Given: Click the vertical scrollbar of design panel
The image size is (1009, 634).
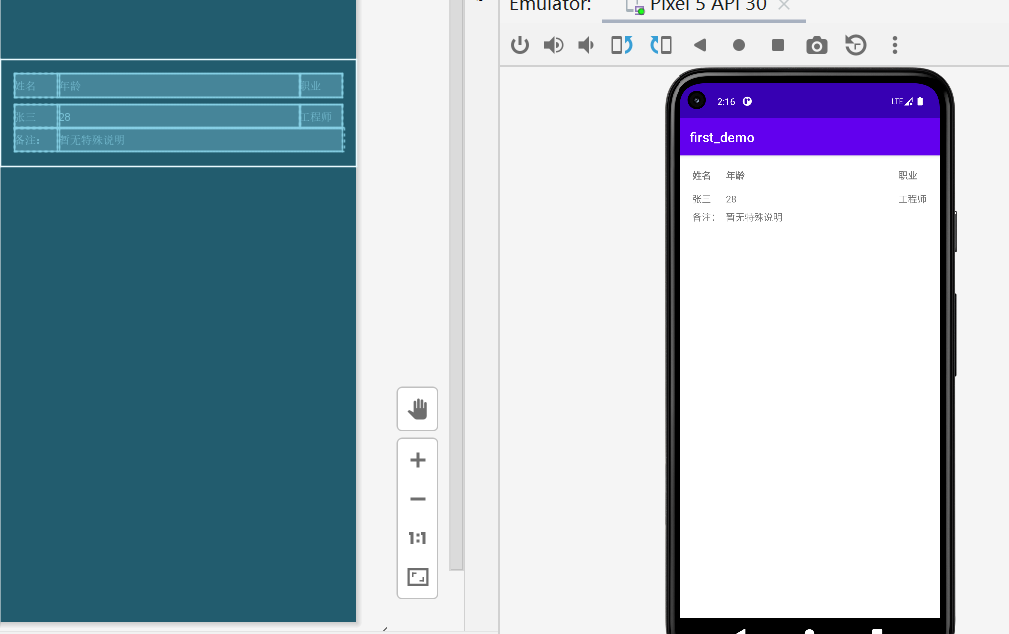Looking at the screenshot, I should coord(456,283).
